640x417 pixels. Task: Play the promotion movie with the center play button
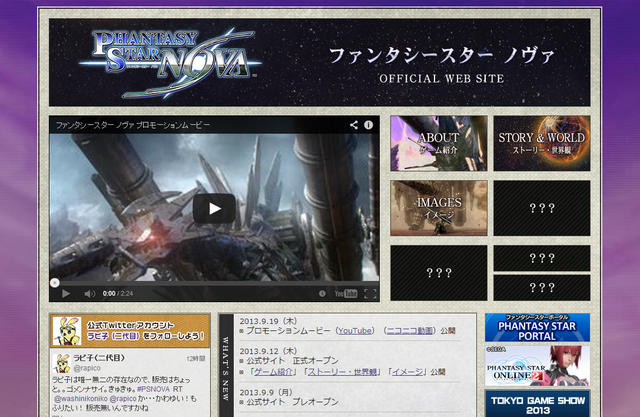click(x=214, y=208)
